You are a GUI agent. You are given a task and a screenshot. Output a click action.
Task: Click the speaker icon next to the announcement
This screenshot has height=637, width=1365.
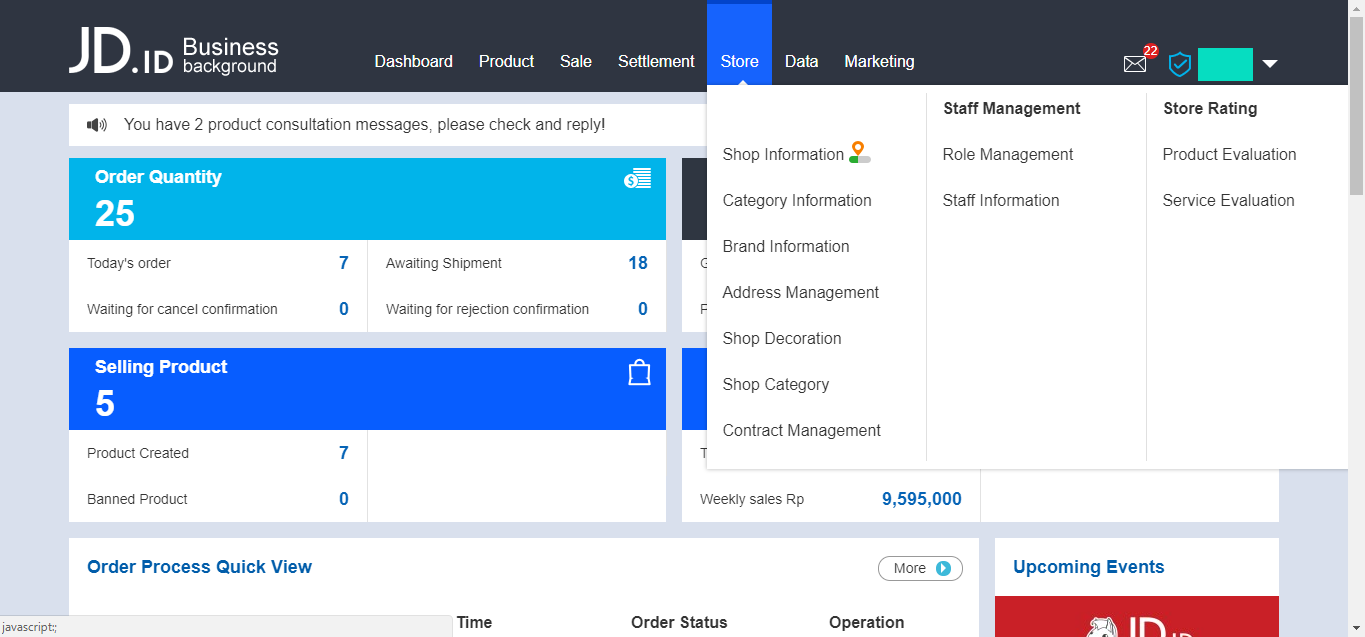pyautogui.click(x=96, y=124)
